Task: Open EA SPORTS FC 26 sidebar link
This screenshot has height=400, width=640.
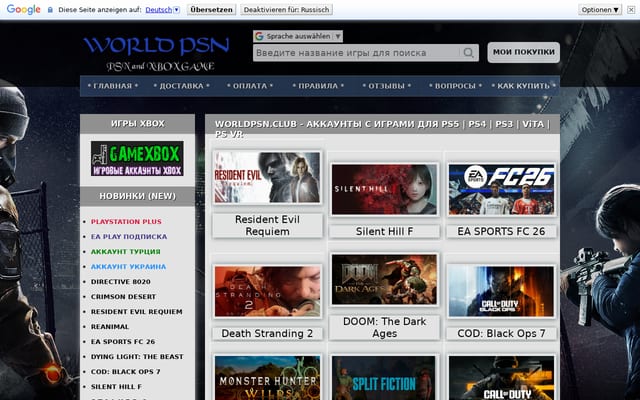Action: [123, 342]
